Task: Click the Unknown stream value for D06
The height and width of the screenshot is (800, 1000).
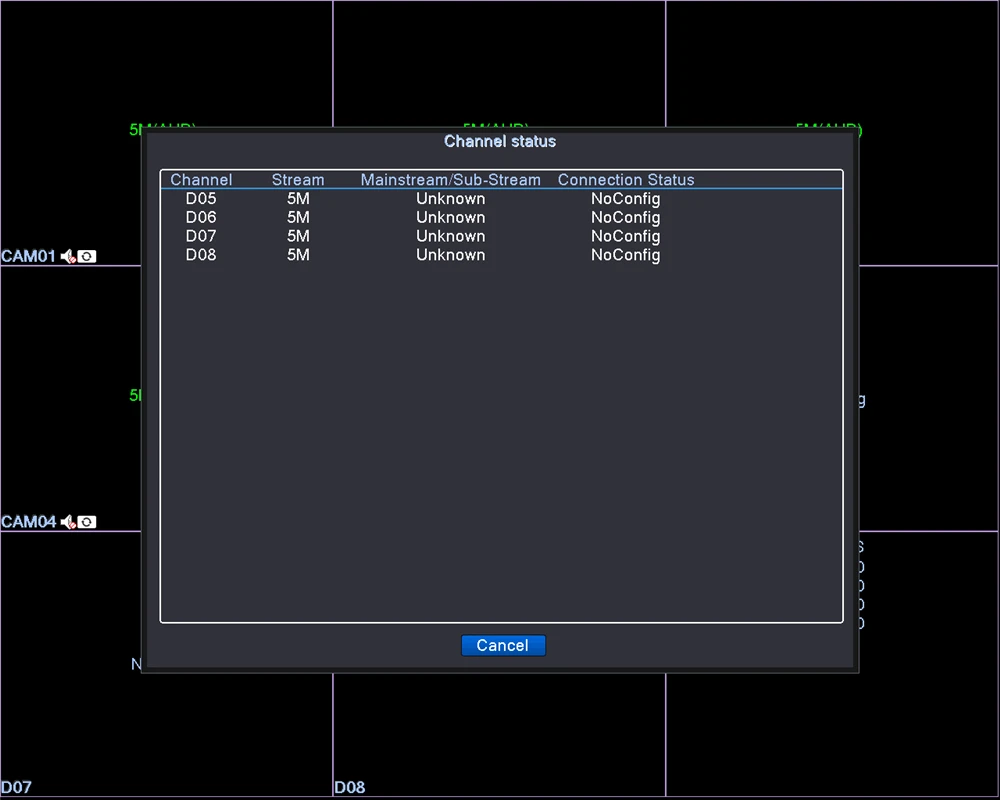Action: [x=450, y=217]
